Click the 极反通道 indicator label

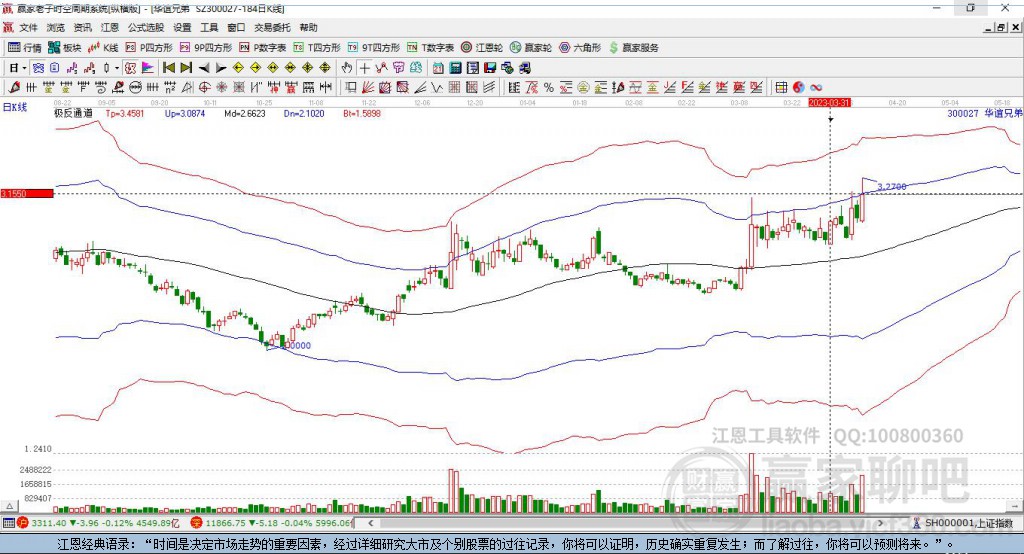coord(73,113)
